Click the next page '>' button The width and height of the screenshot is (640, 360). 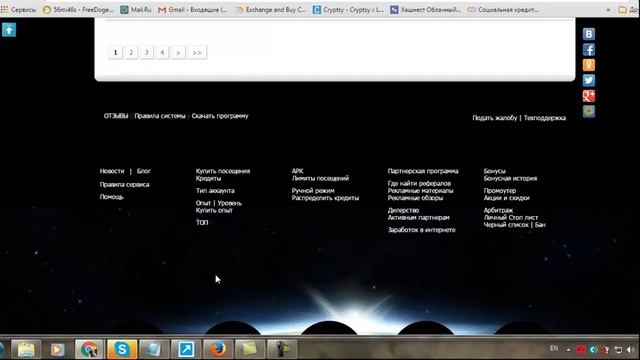click(178, 52)
